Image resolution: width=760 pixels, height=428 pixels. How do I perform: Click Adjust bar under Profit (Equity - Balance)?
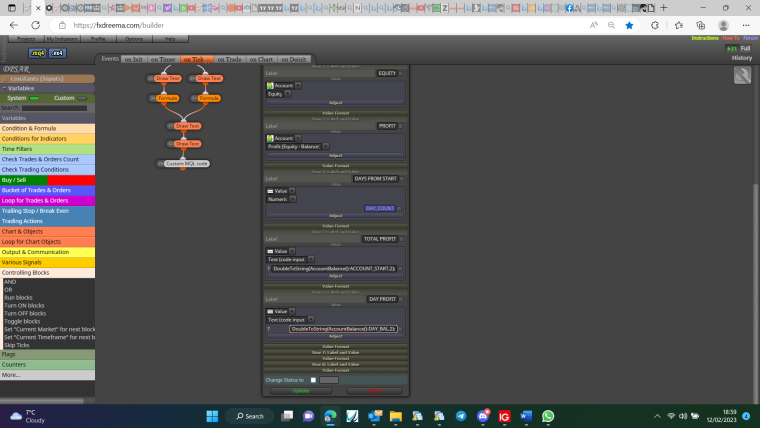coord(335,156)
